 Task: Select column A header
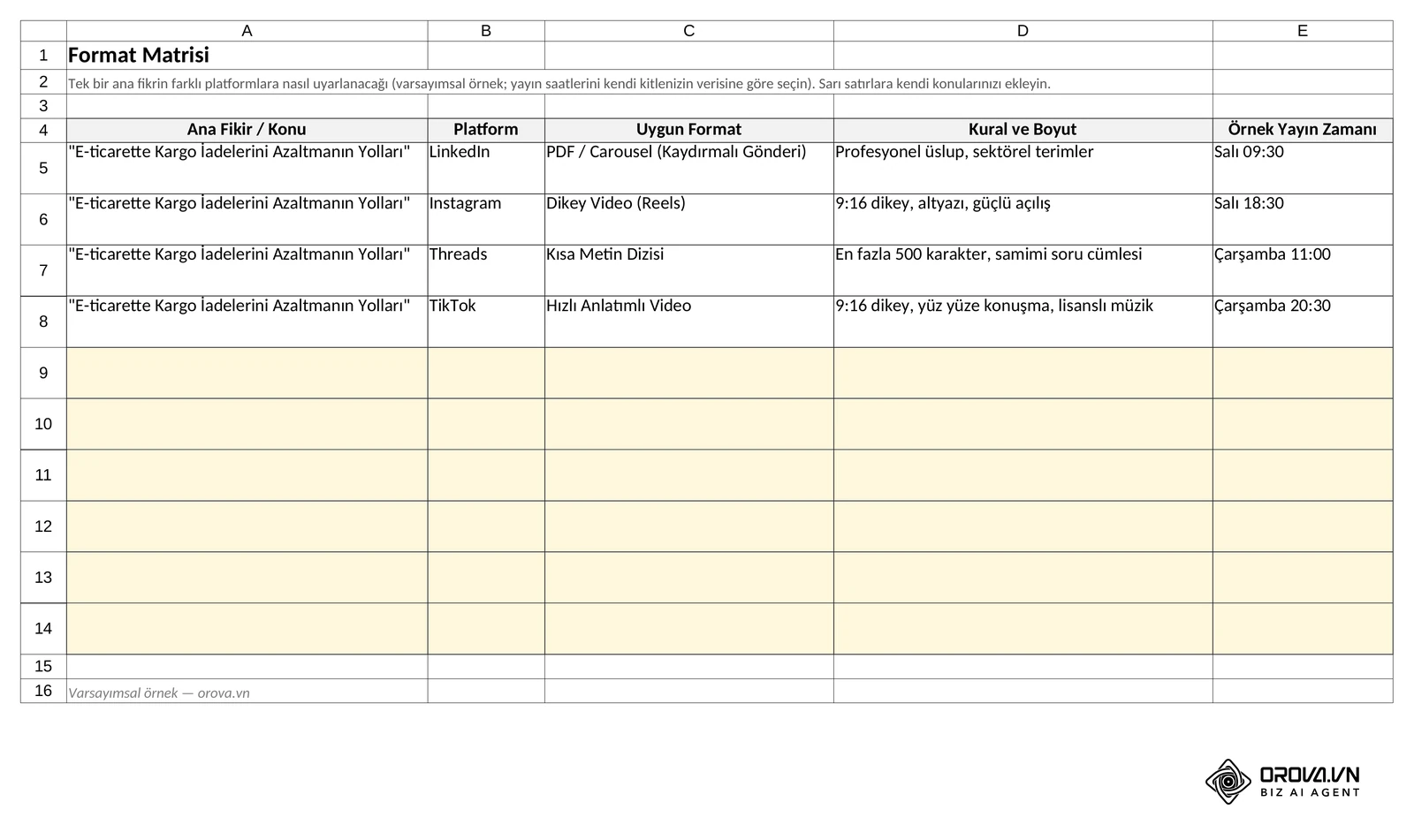click(247, 31)
